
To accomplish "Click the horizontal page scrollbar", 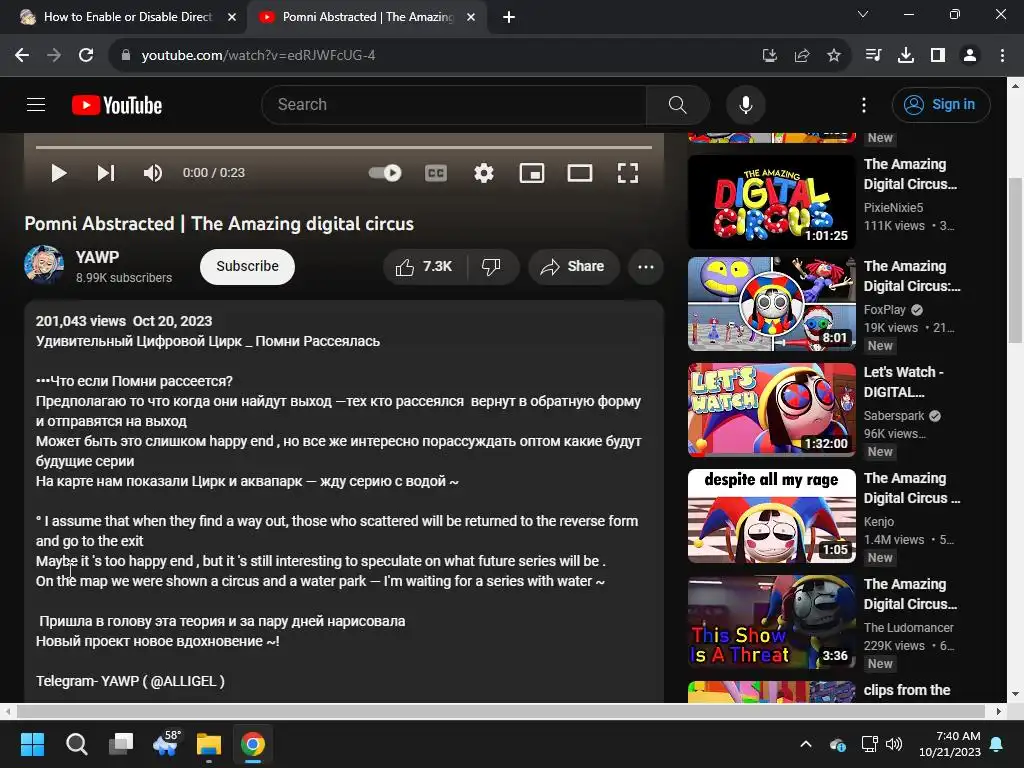I will 501,711.
